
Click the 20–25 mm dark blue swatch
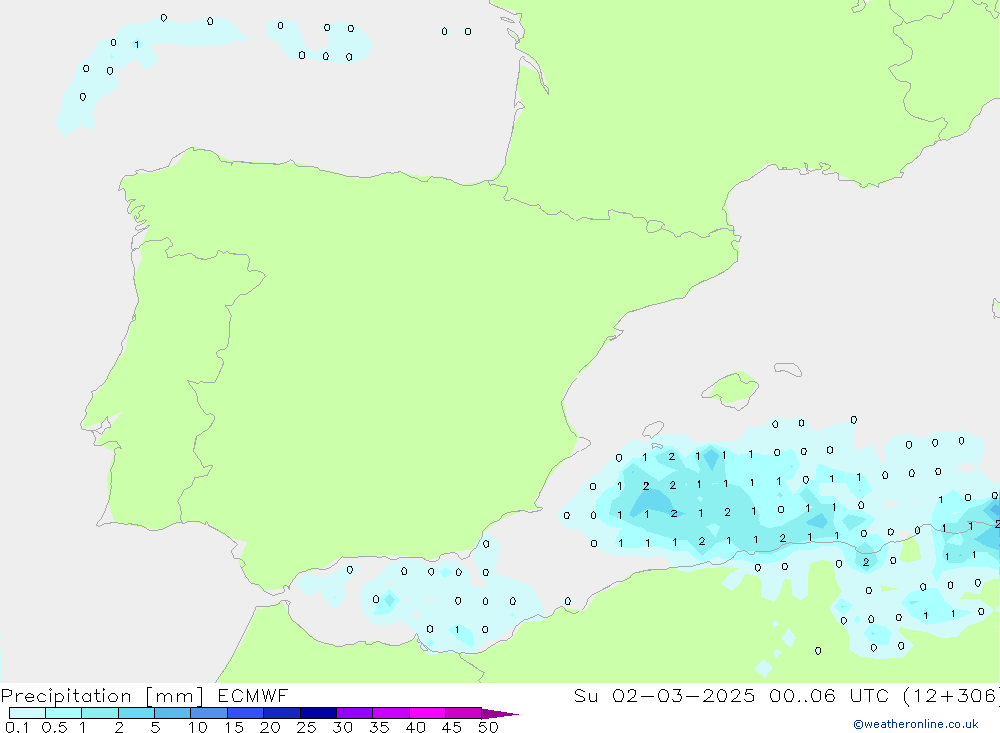tap(282, 713)
